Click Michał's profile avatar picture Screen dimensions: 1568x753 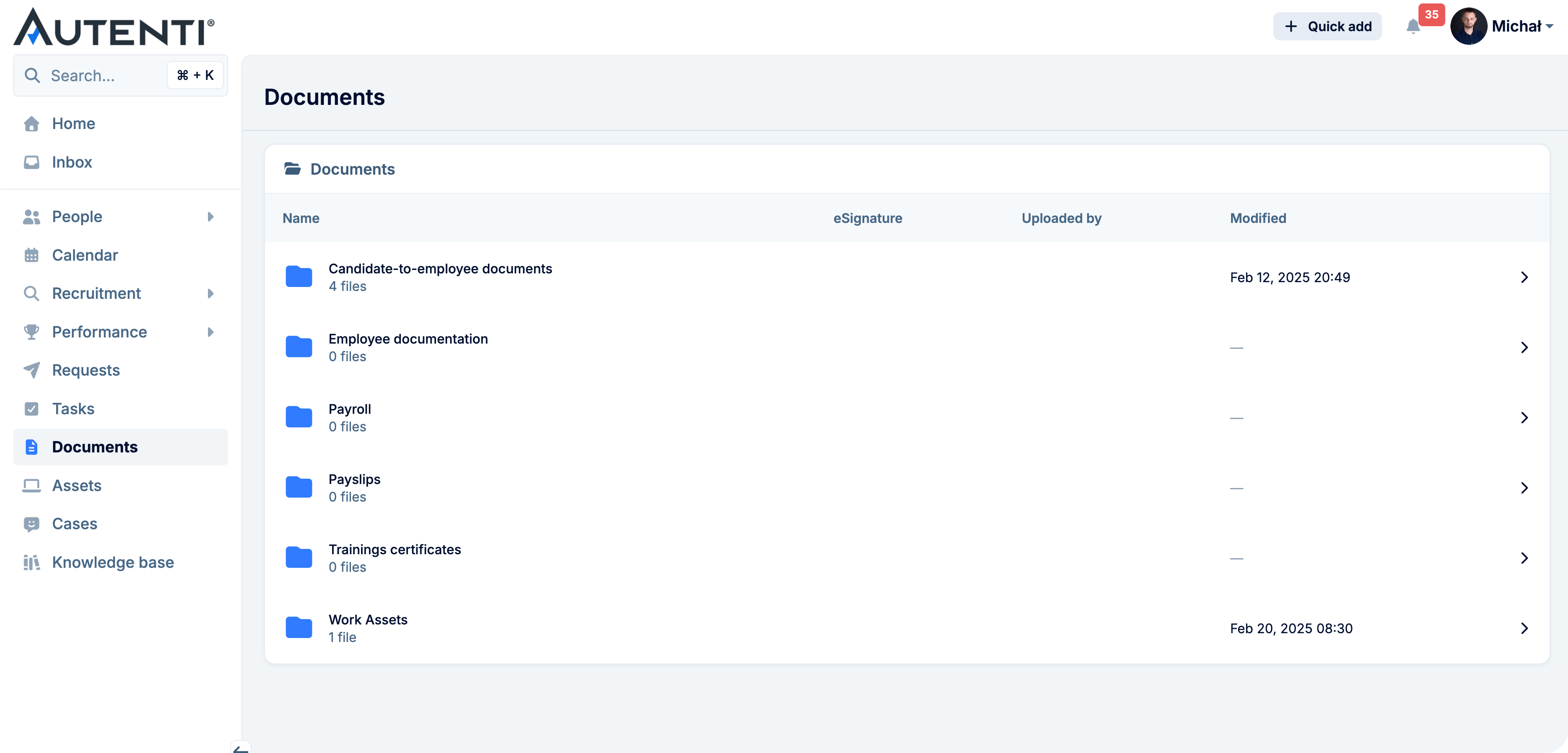coord(1468,26)
